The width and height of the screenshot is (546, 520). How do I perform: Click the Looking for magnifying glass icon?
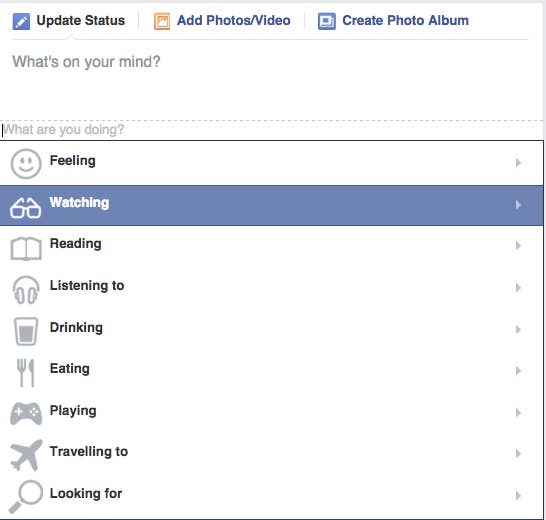25,497
